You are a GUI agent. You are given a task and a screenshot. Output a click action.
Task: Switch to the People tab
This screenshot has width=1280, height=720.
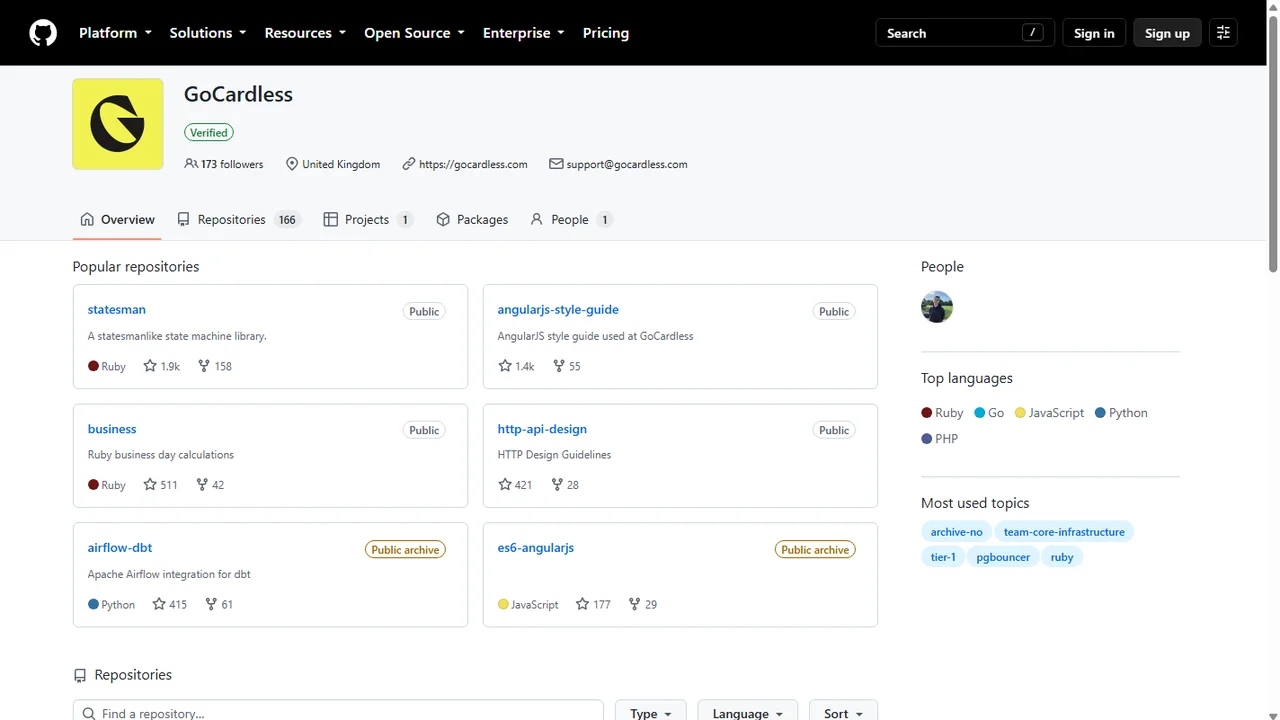point(570,220)
